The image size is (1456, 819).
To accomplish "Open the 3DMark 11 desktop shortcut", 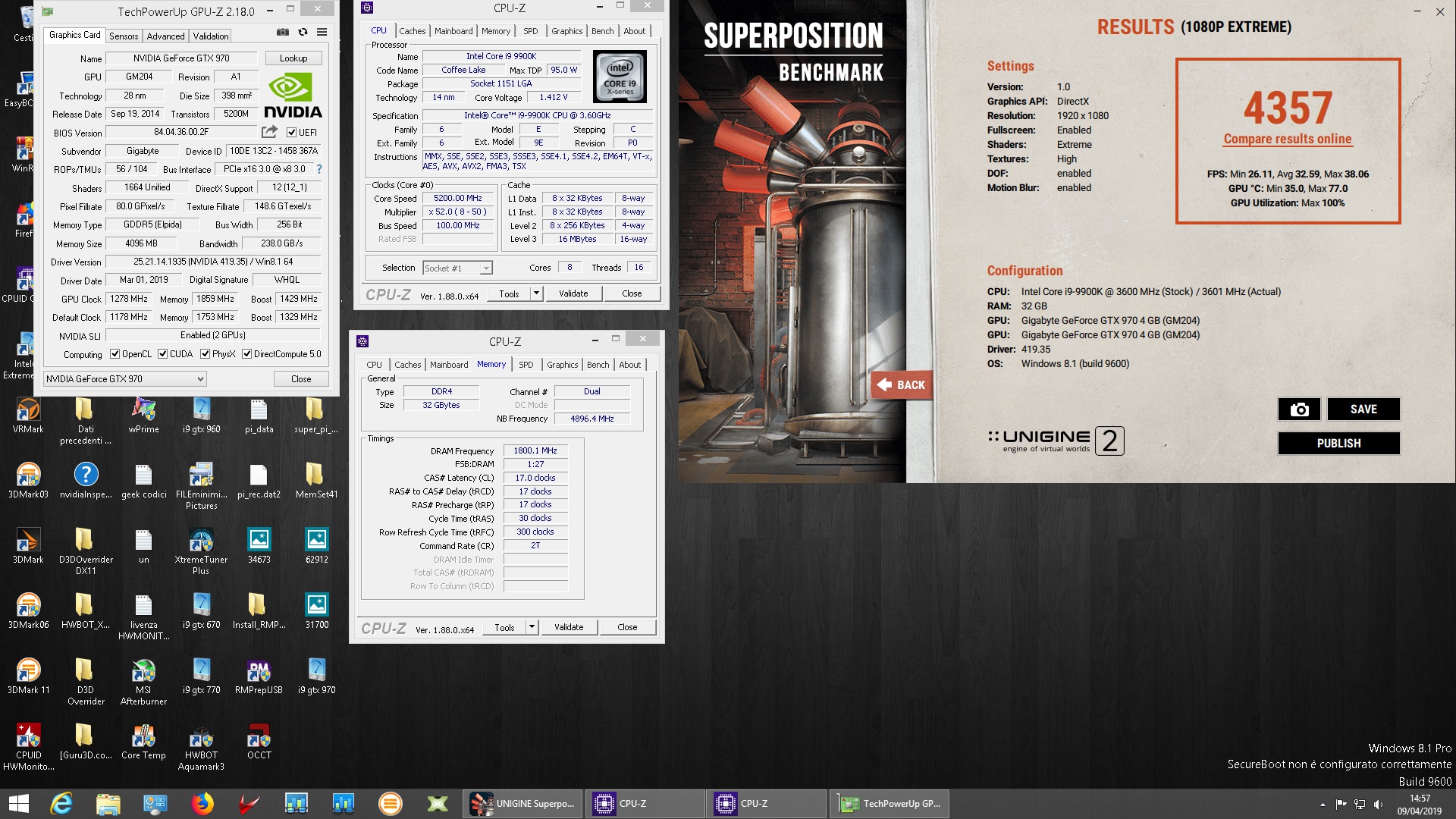I will 28,677.
